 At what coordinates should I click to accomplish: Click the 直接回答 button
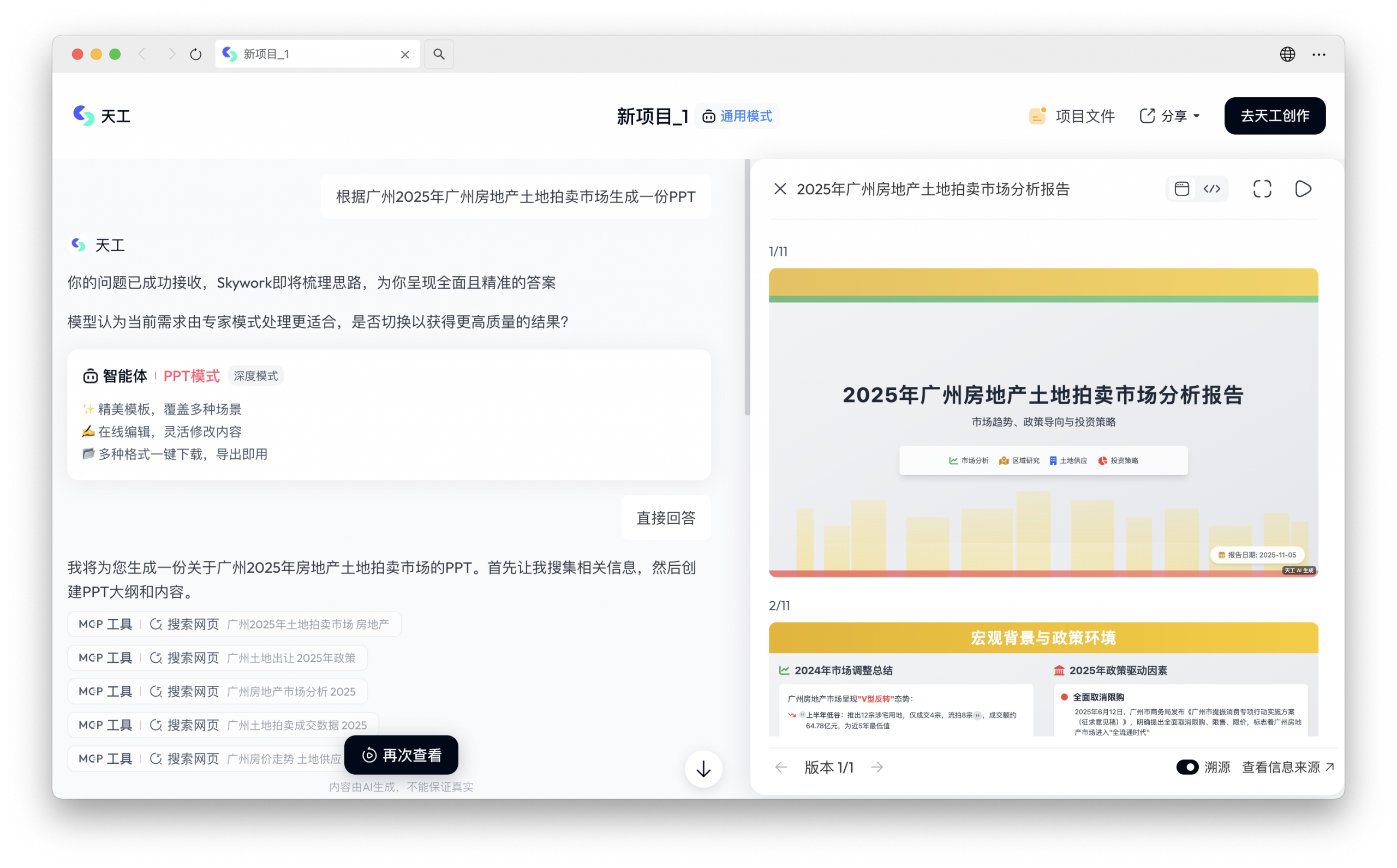pyautogui.click(x=665, y=517)
